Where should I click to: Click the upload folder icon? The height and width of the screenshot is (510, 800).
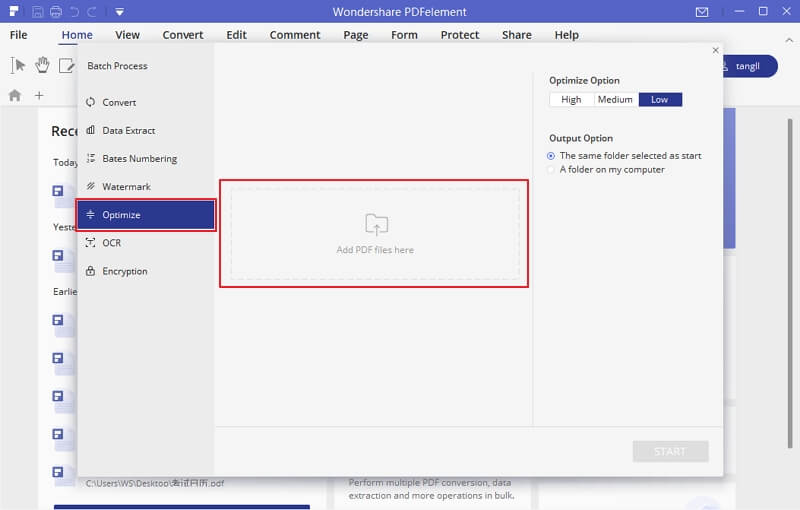tap(377, 224)
